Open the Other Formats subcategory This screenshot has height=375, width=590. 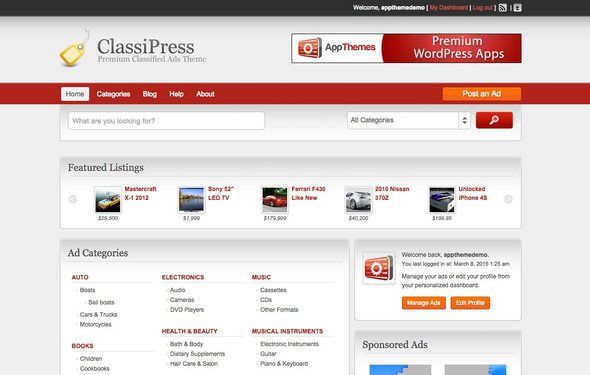point(279,310)
